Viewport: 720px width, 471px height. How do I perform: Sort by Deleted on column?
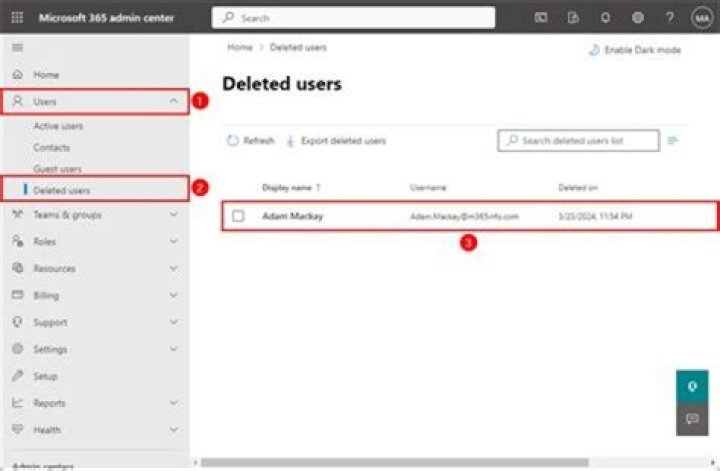click(x=578, y=187)
